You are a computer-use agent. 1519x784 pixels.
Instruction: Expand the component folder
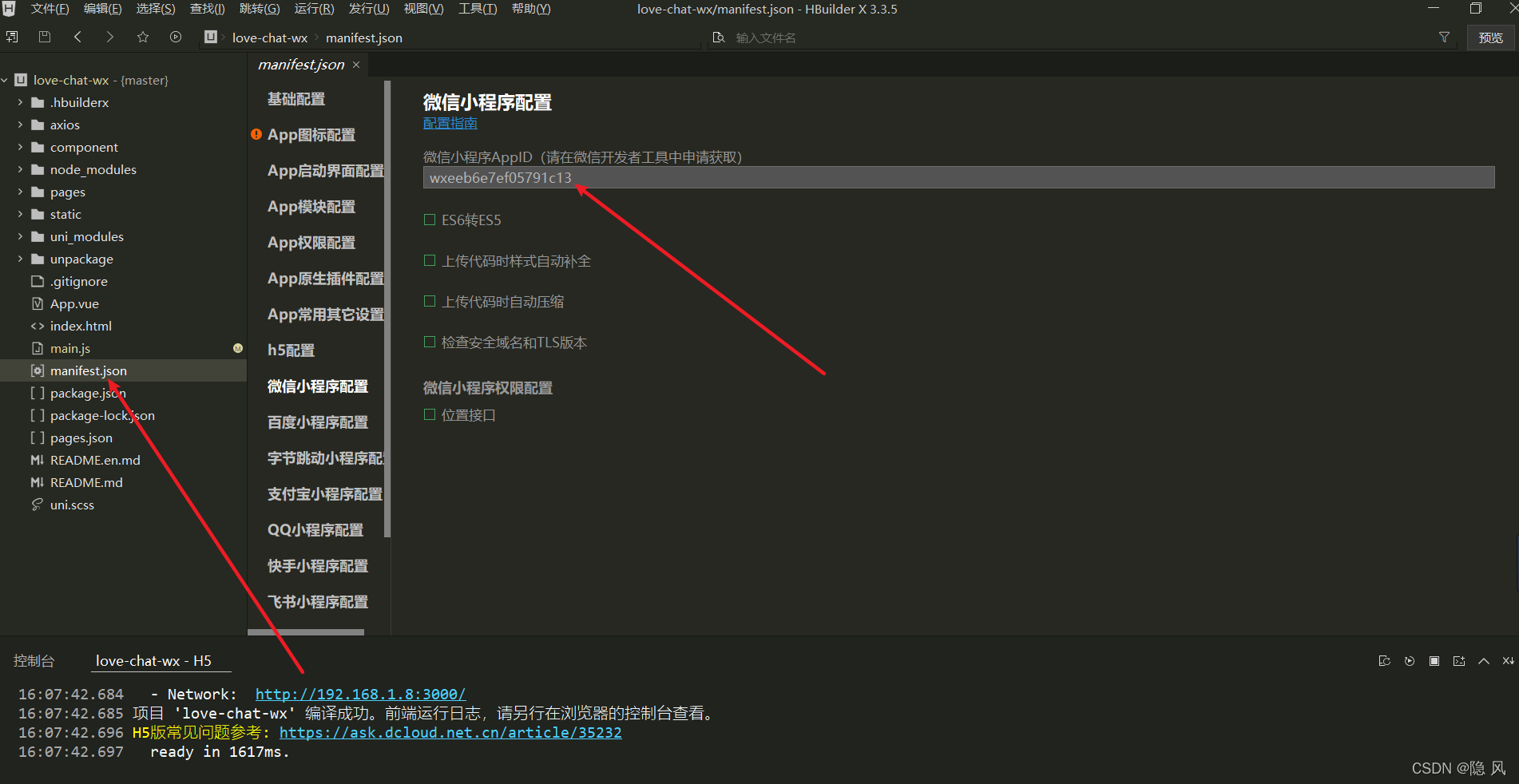pos(20,147)
